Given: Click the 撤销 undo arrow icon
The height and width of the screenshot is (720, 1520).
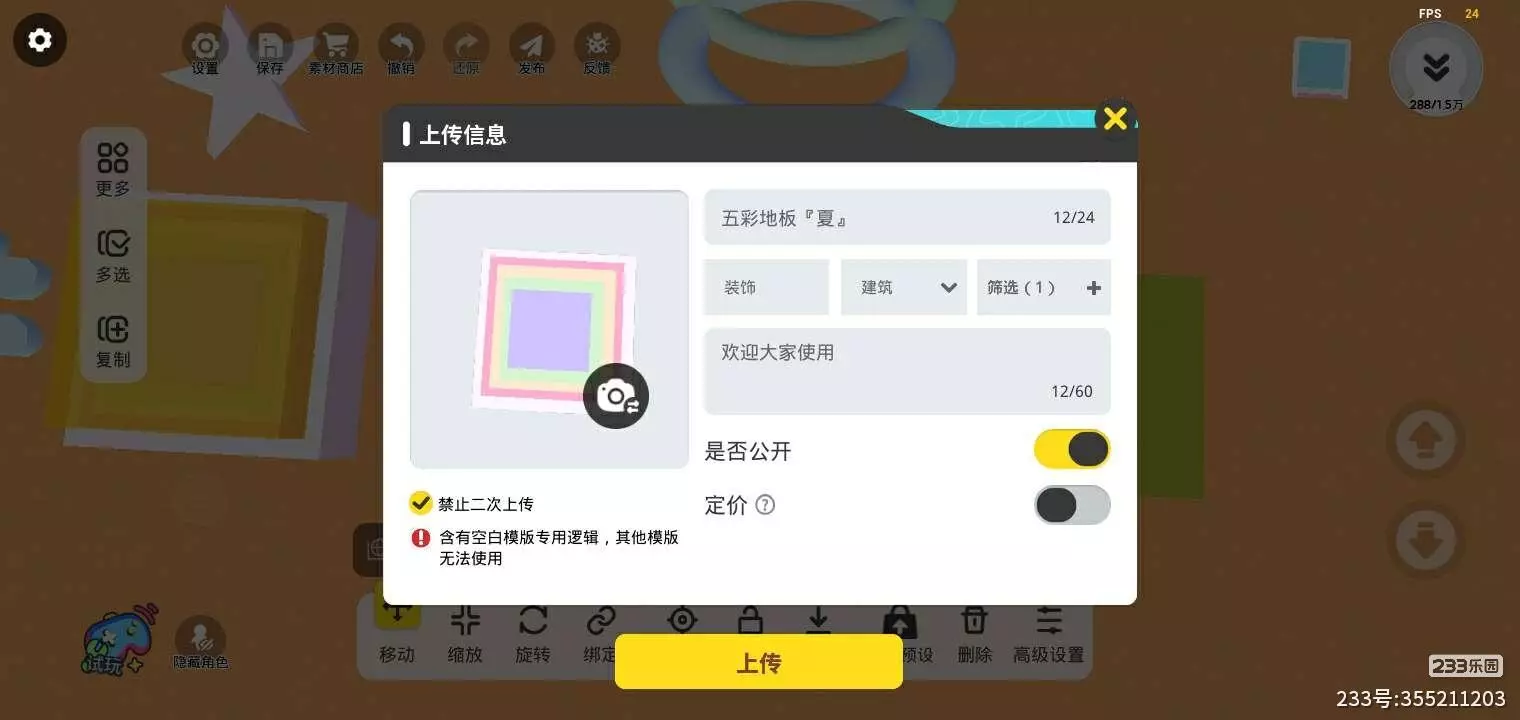Looking at the screenshot, I should tap(401, 48).
